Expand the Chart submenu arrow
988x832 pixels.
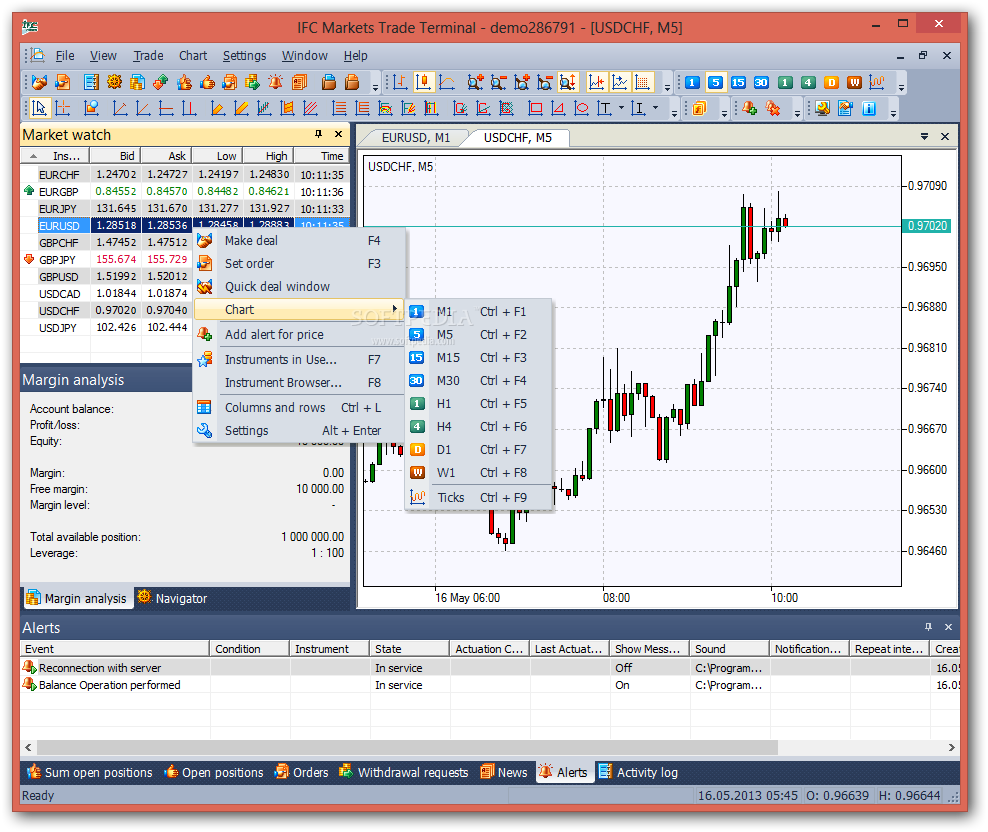394,308
